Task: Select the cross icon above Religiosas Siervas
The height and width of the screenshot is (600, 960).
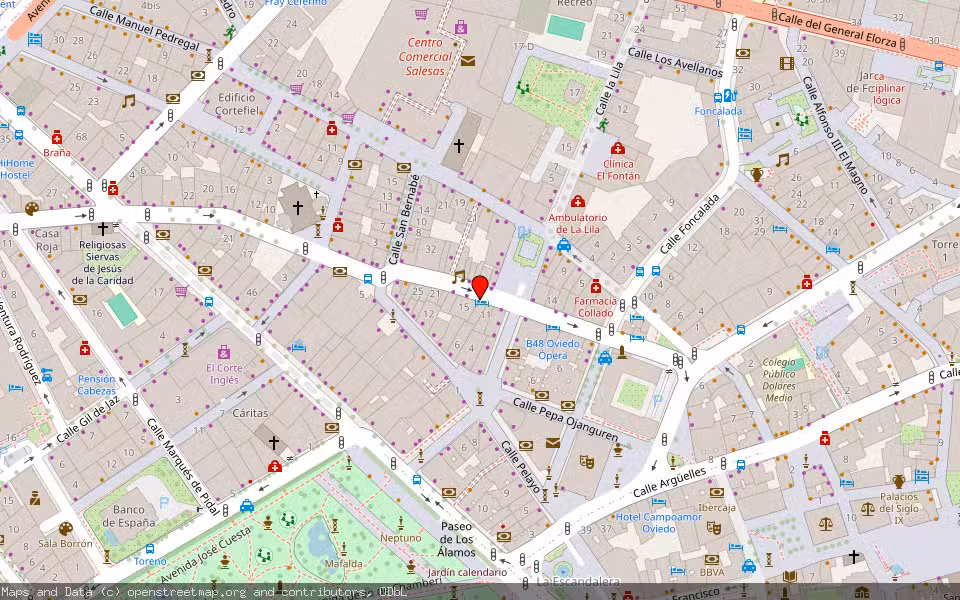Action: 103,229
